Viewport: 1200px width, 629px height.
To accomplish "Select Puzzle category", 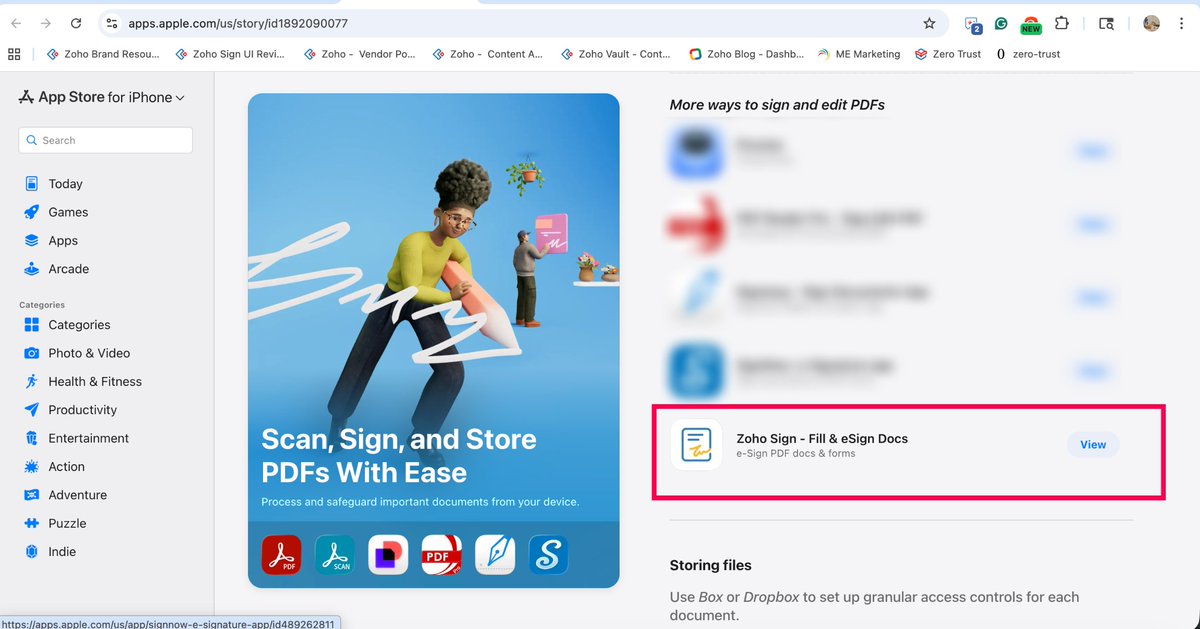I will (54, 523).
